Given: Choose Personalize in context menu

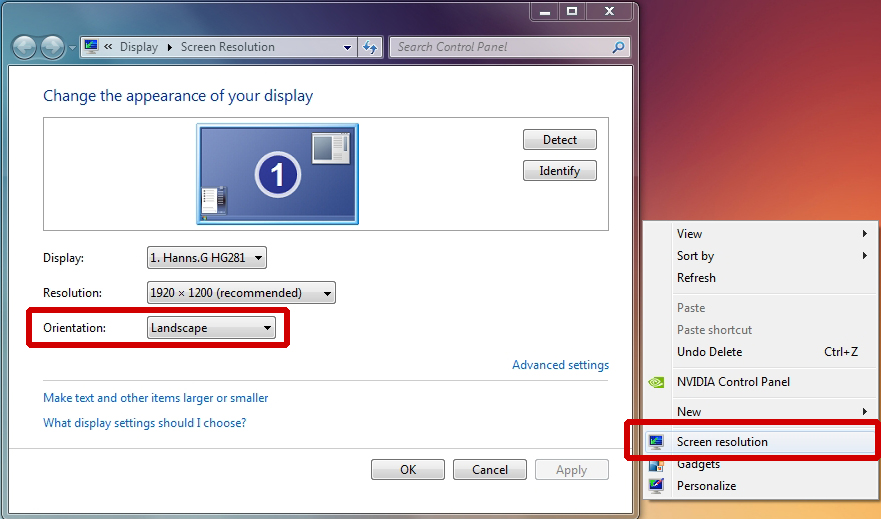Looking at the screenshot, I should 761,486.
